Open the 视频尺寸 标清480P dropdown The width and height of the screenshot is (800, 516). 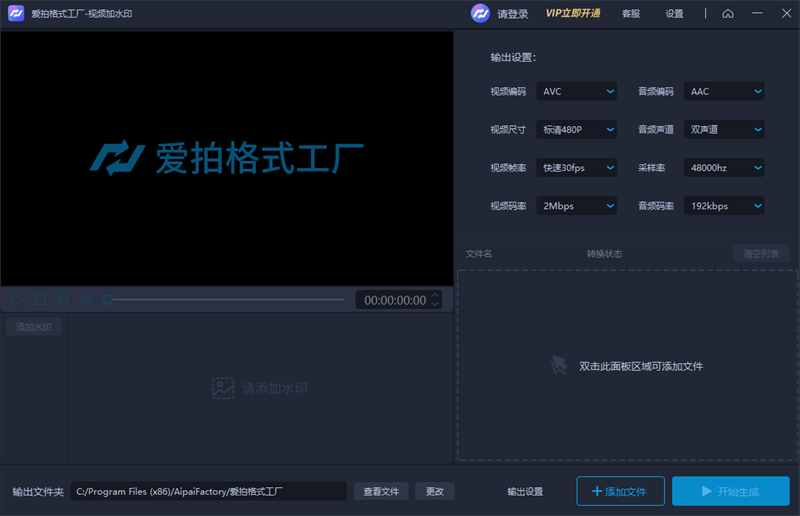pos(577,130)
